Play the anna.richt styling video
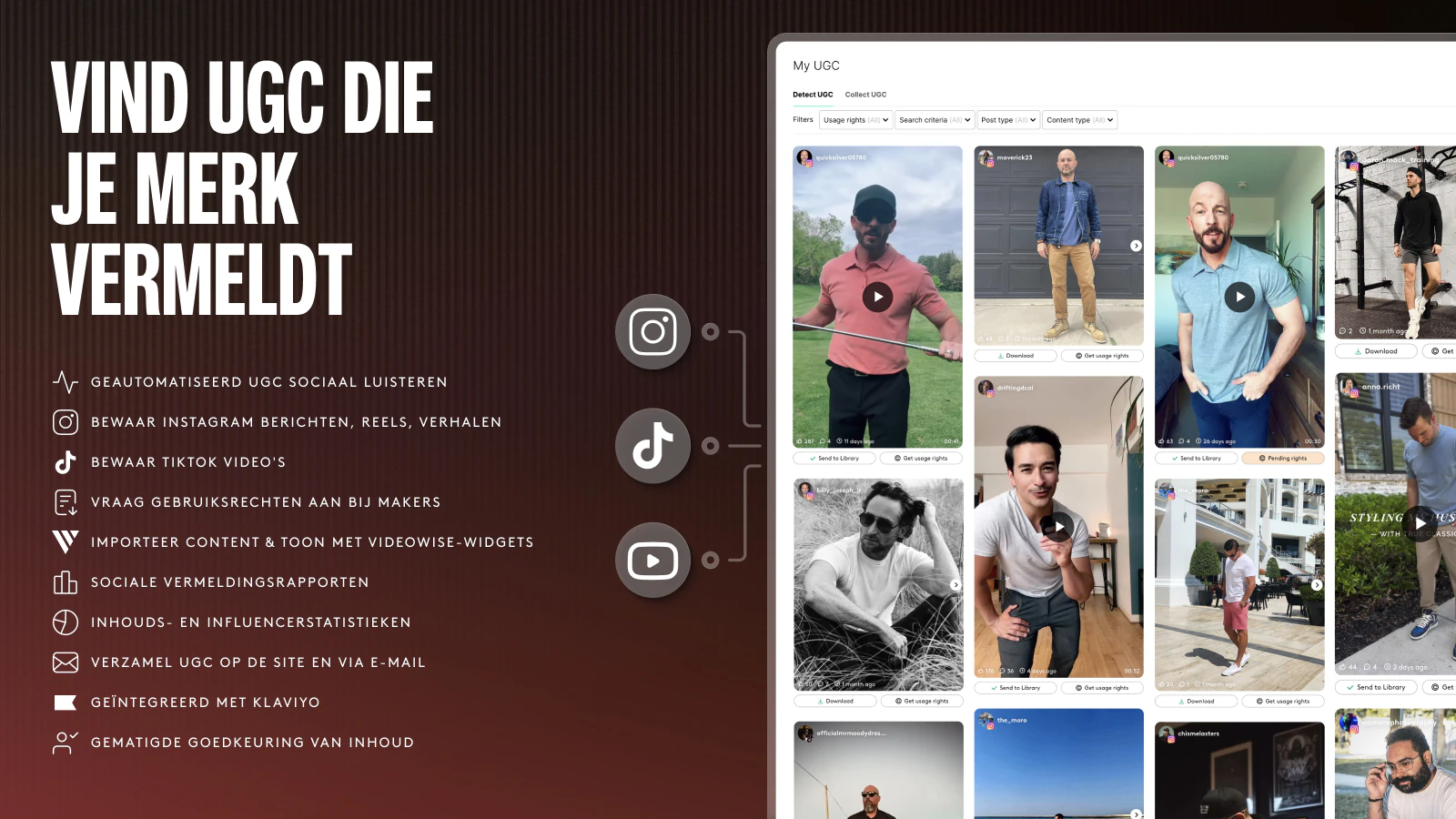This screenshot has height=819, width=1456. tap(1421, 522)
